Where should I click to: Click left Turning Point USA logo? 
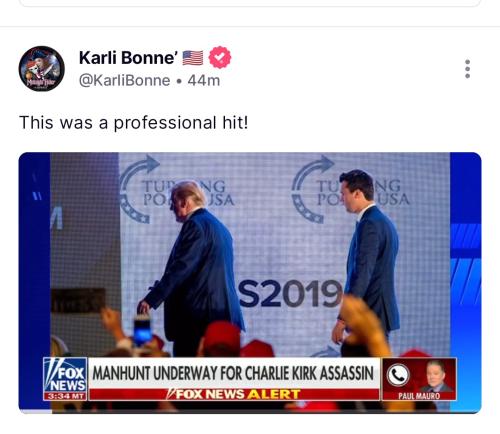177,191
